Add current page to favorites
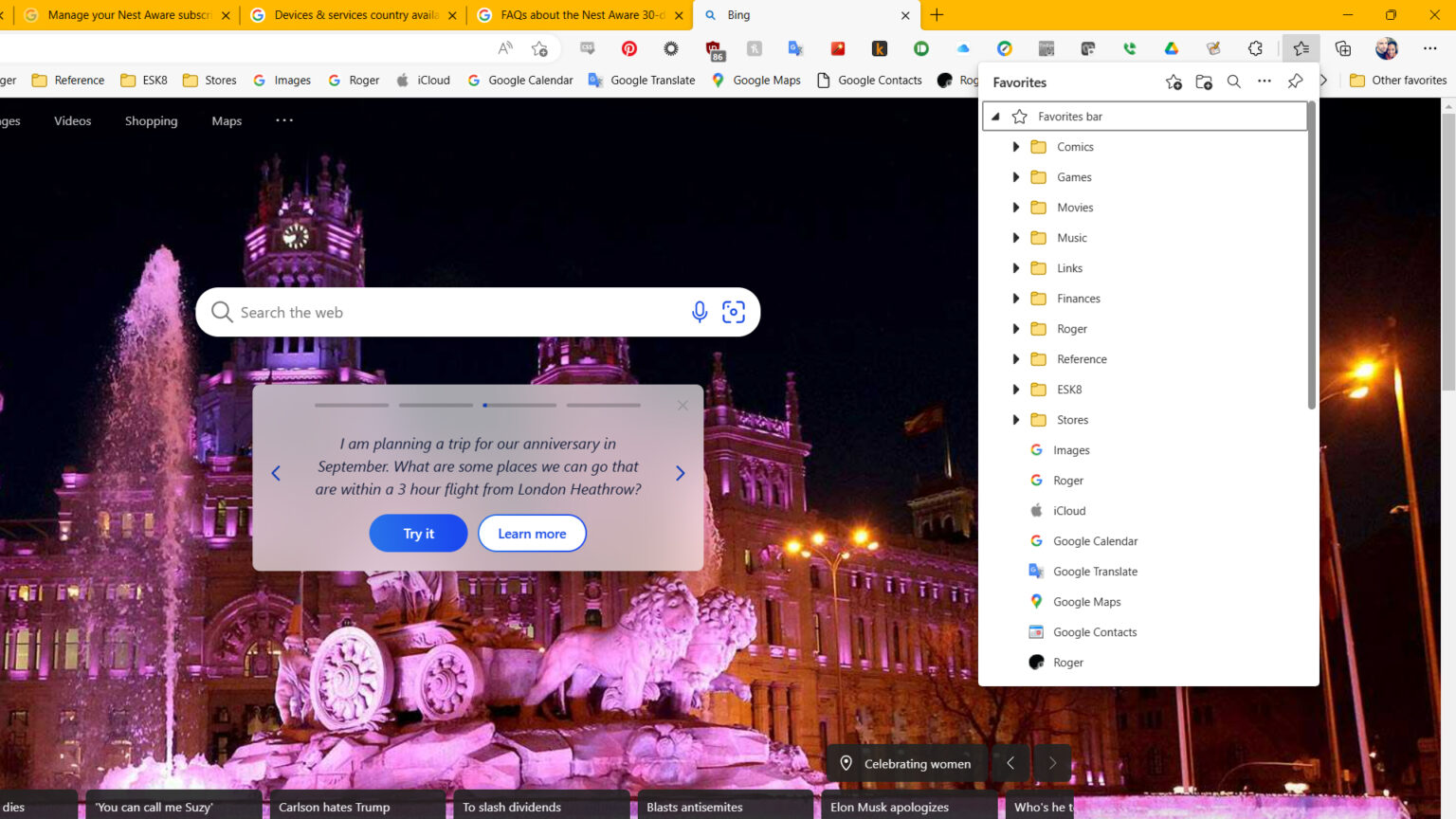Image resolution: width=1456 pixels, height=819 pixels. (x=1174, y=82)
